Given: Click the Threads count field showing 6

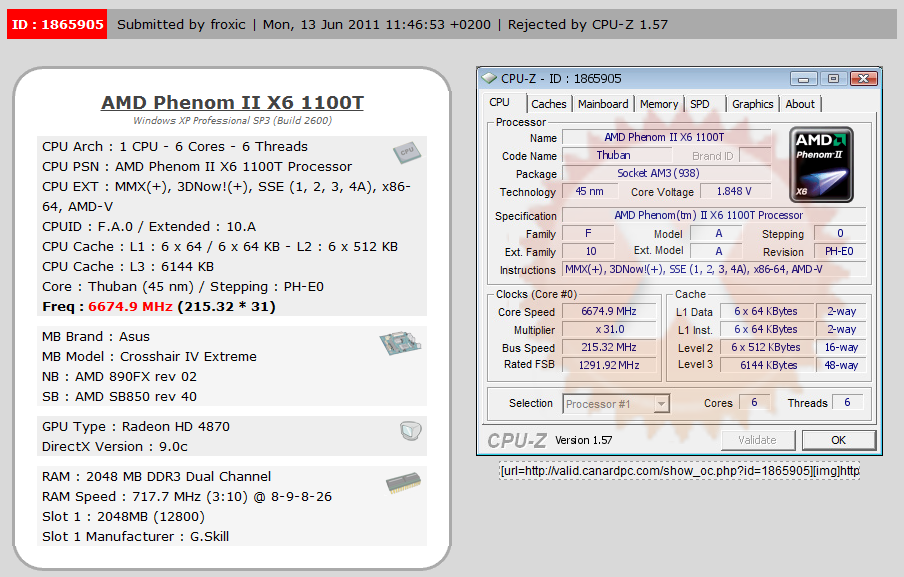Looking at the screenshot, I should [x=848, y=402].
